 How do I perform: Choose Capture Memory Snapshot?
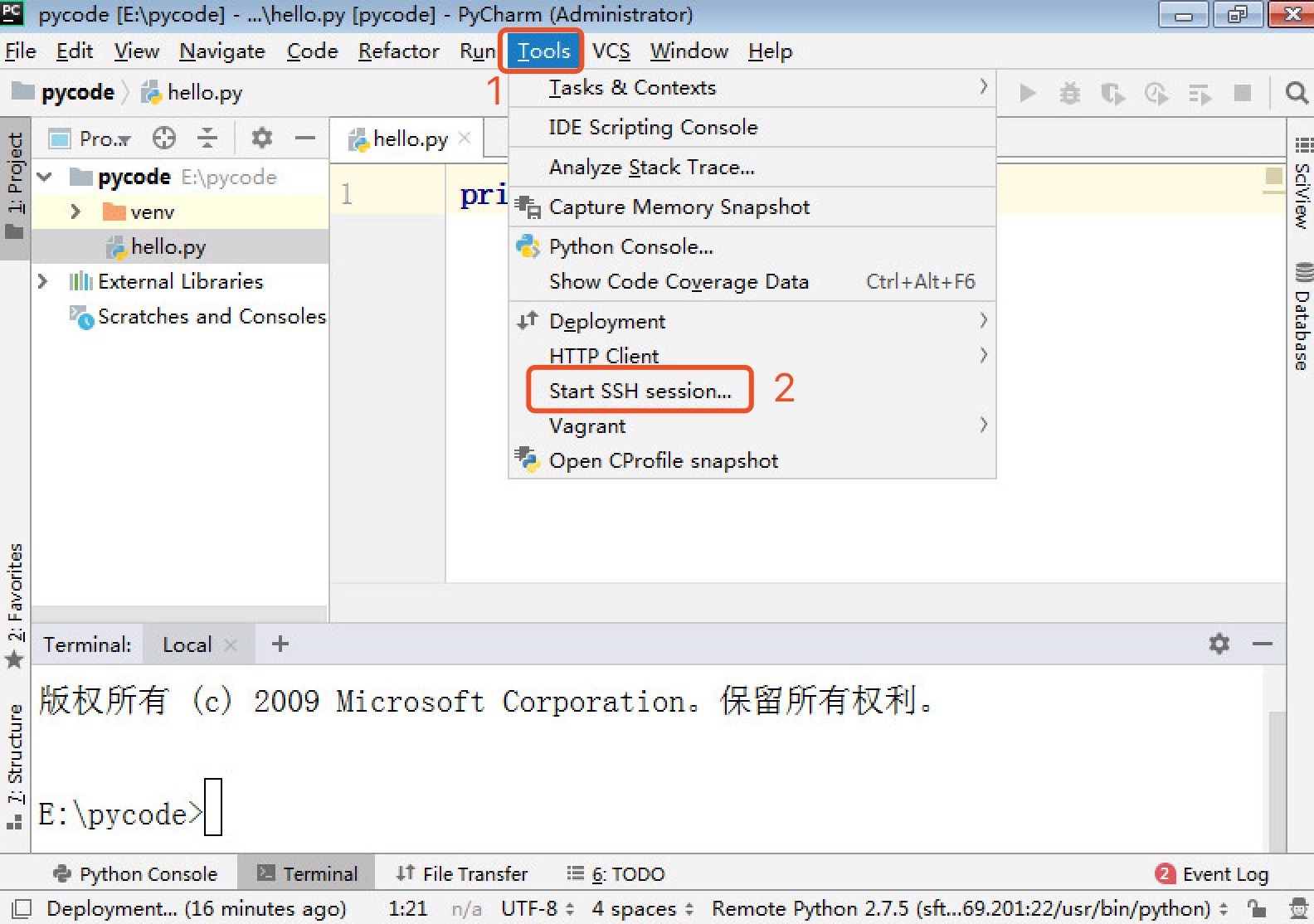[752, 207]
